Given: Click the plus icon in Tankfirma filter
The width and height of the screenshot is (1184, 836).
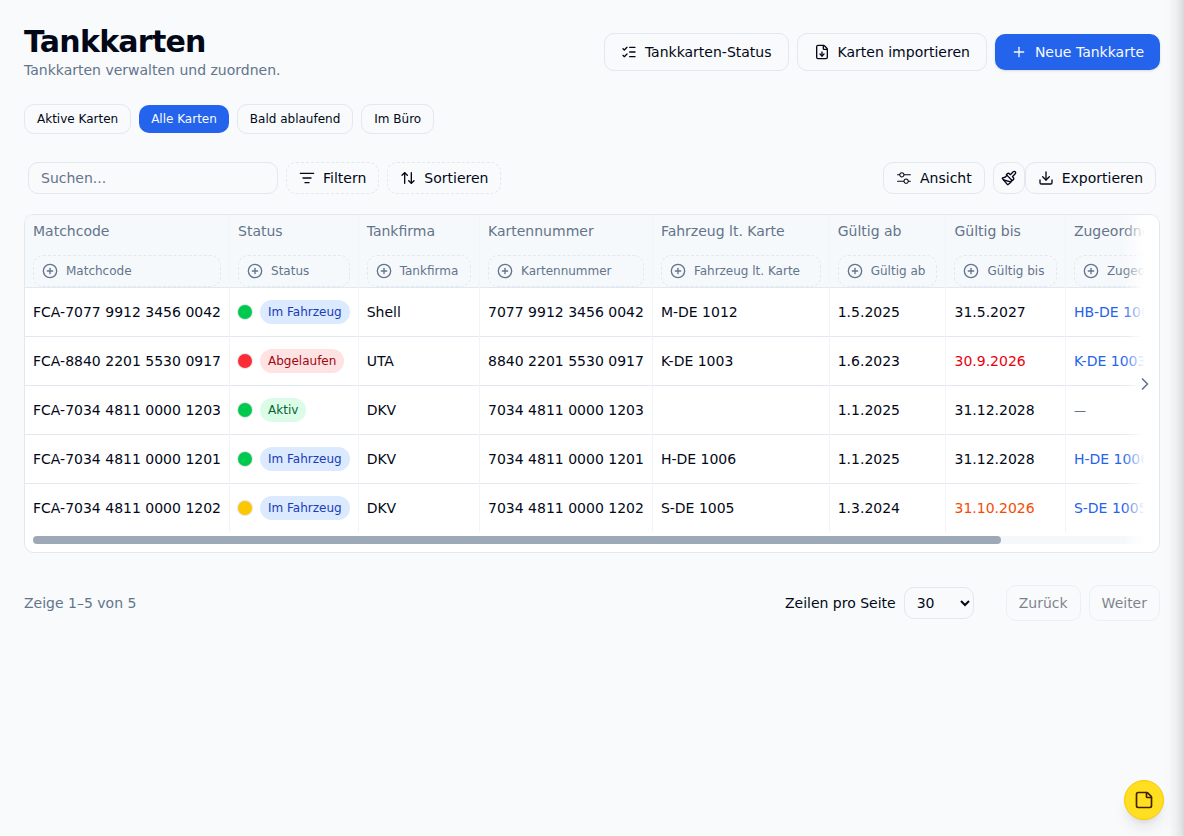Looking at the screenshot, I should (x=384, y=271).
